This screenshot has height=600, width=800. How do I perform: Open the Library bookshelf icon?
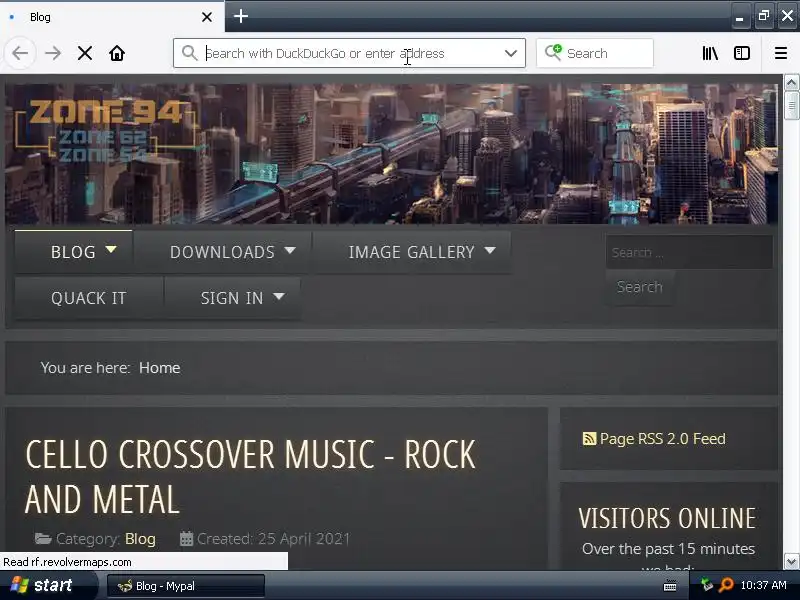(710, 53)
